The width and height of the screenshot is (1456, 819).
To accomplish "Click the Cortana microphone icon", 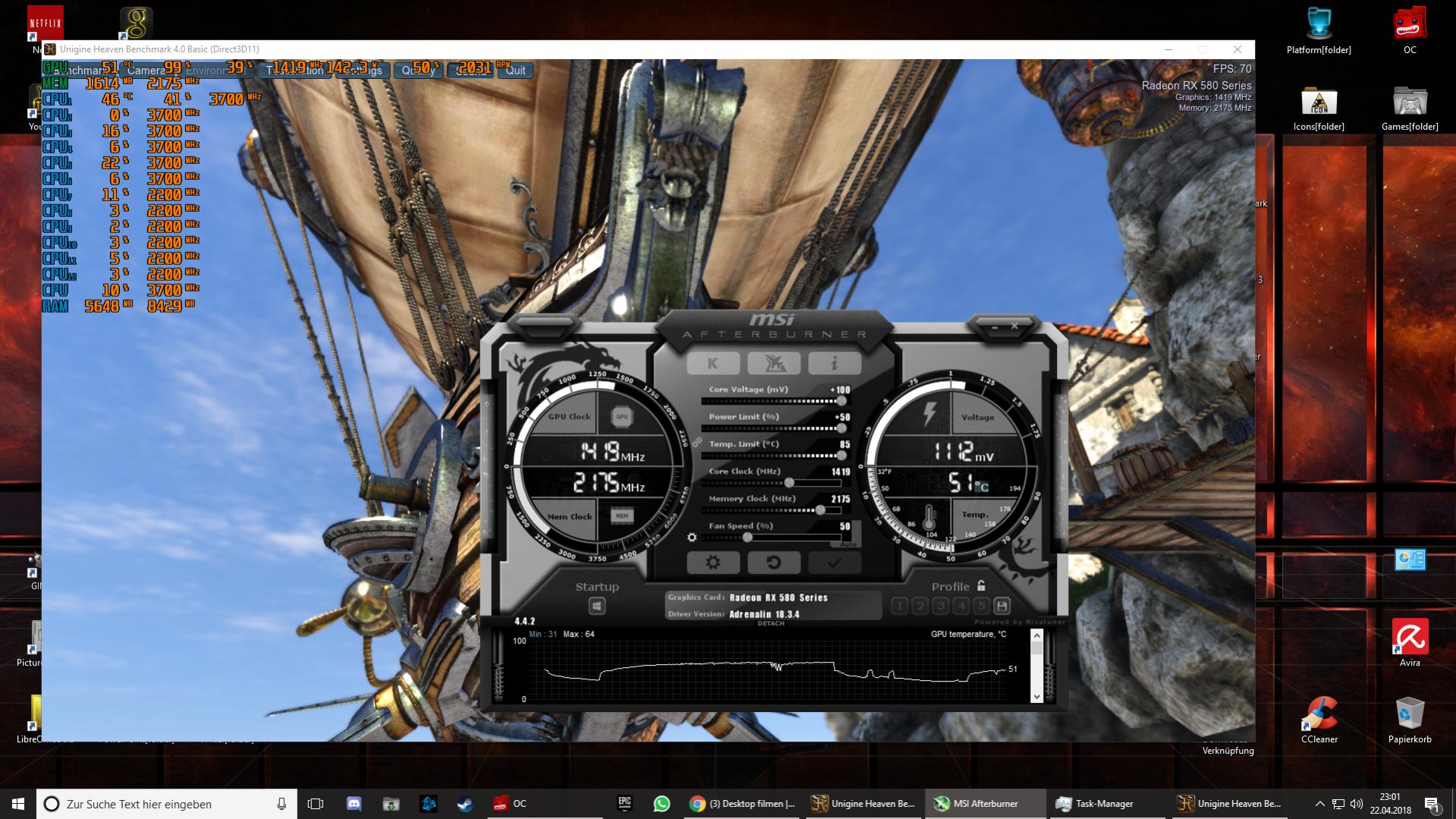I will (x=281, y=804).
